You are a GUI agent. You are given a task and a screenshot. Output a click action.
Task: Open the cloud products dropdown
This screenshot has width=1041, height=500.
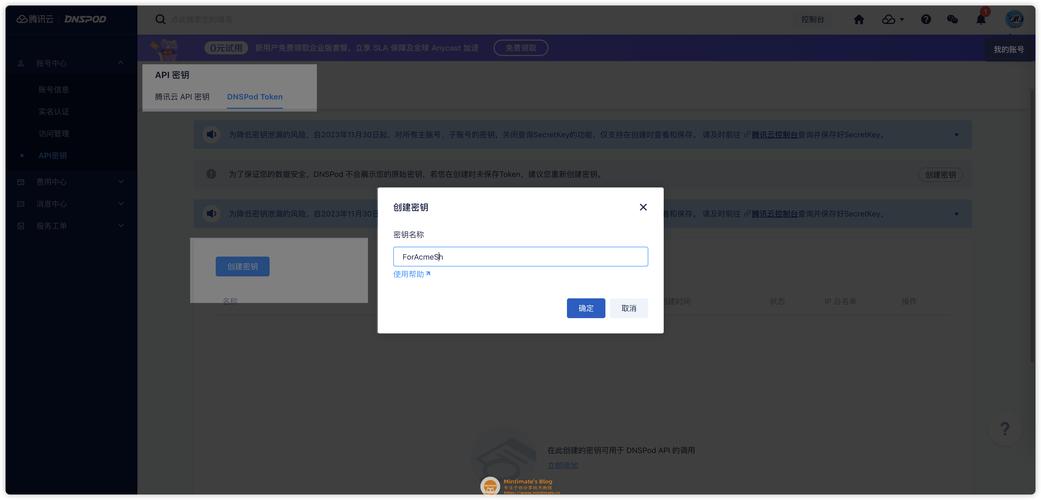[892, 20]
